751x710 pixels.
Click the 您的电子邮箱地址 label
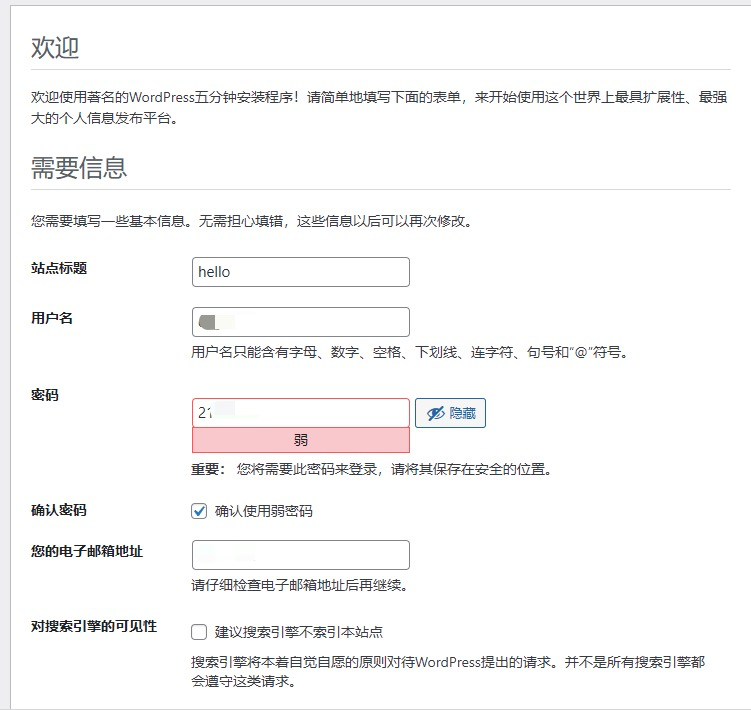(87, 551)
